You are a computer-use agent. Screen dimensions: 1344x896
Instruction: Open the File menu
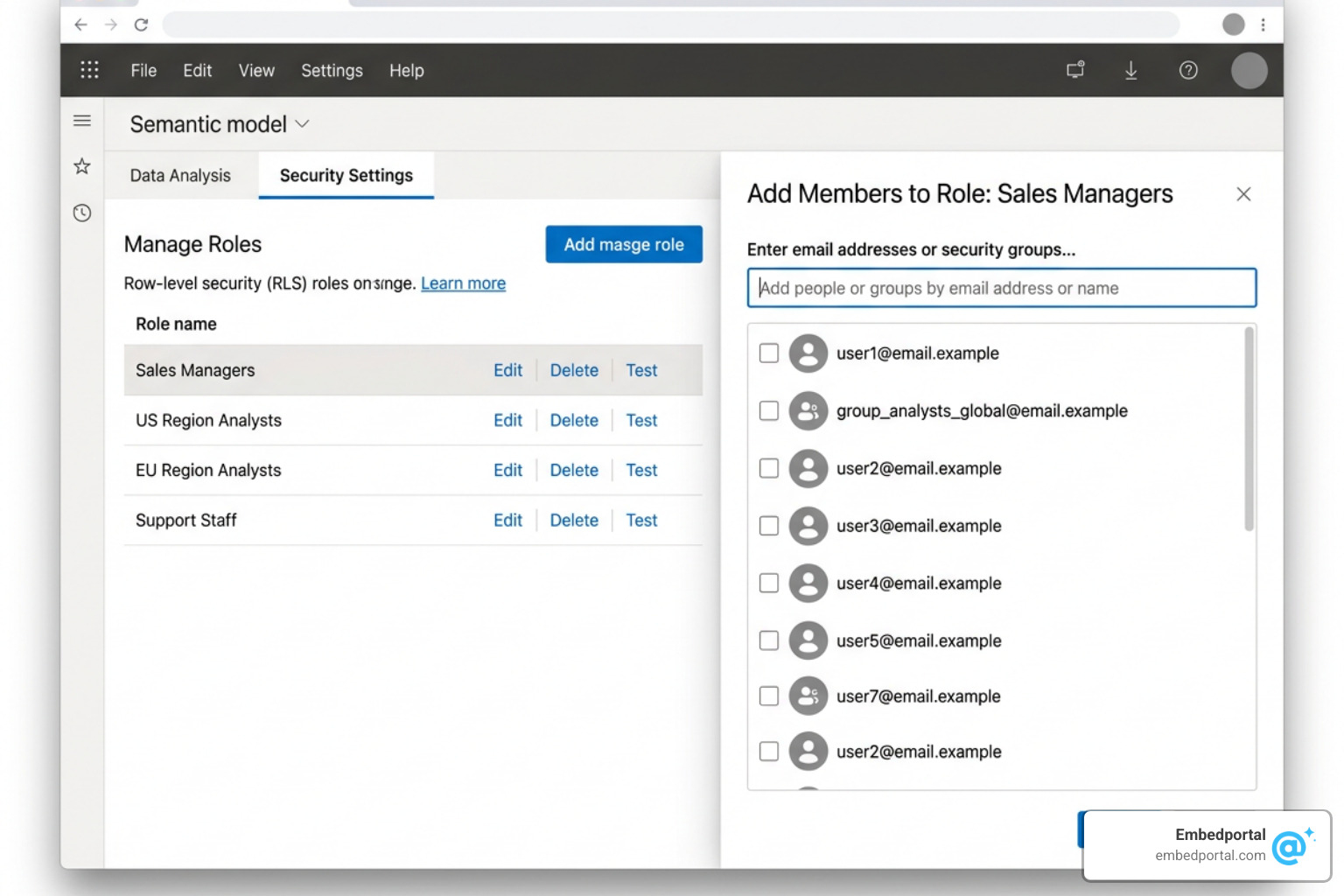[x=143, y=71]
